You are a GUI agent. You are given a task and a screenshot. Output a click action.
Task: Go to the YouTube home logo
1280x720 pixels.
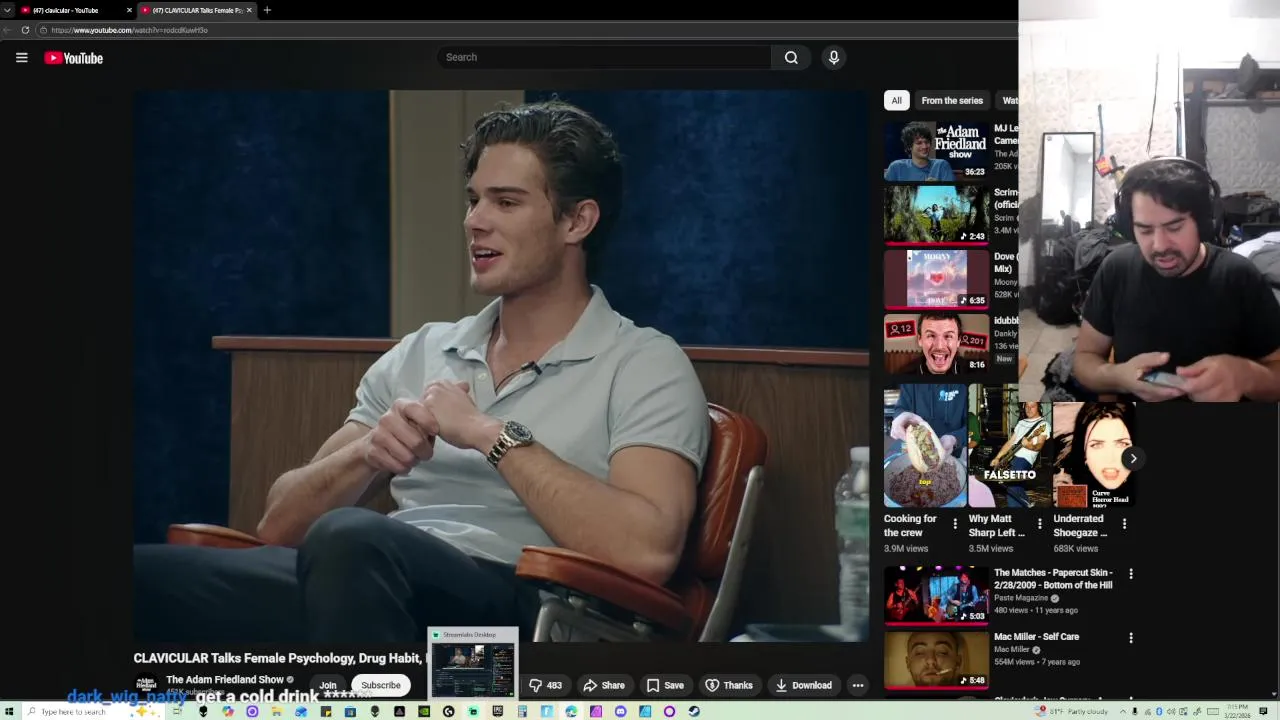pos(74,58)
